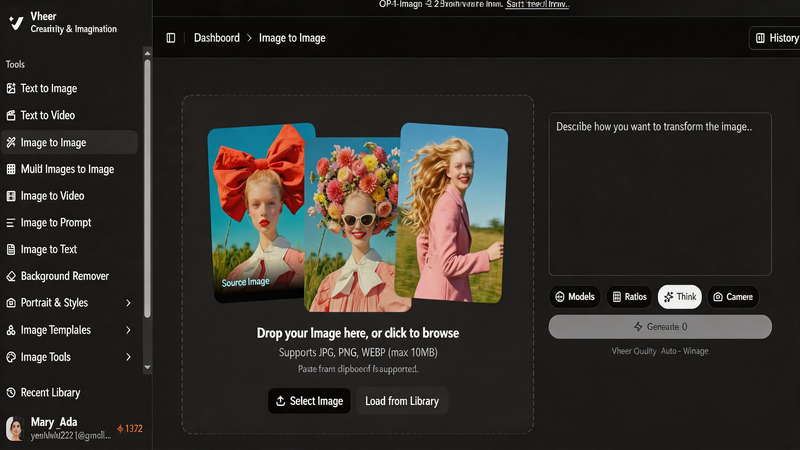Click the Load from Library button
Viewport: 800px width, 450px height.
click(x=402, y=401)
